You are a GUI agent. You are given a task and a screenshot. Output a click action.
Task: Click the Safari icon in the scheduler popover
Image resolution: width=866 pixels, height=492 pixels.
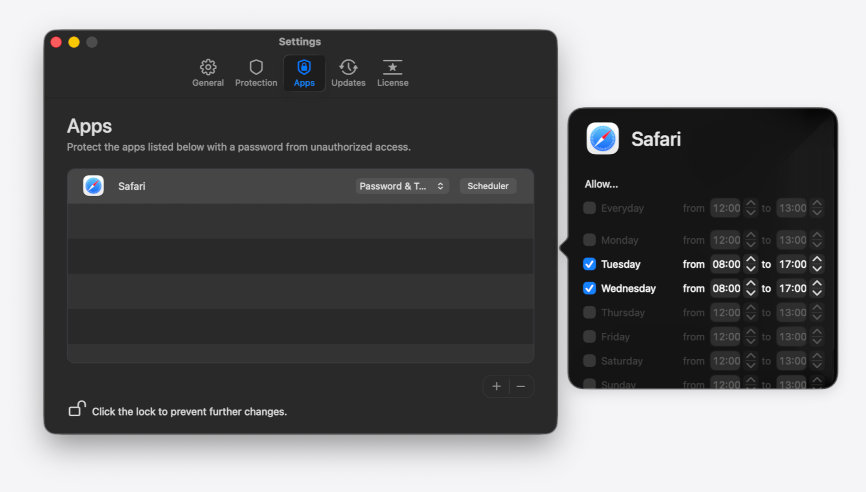tap(603, 138)
